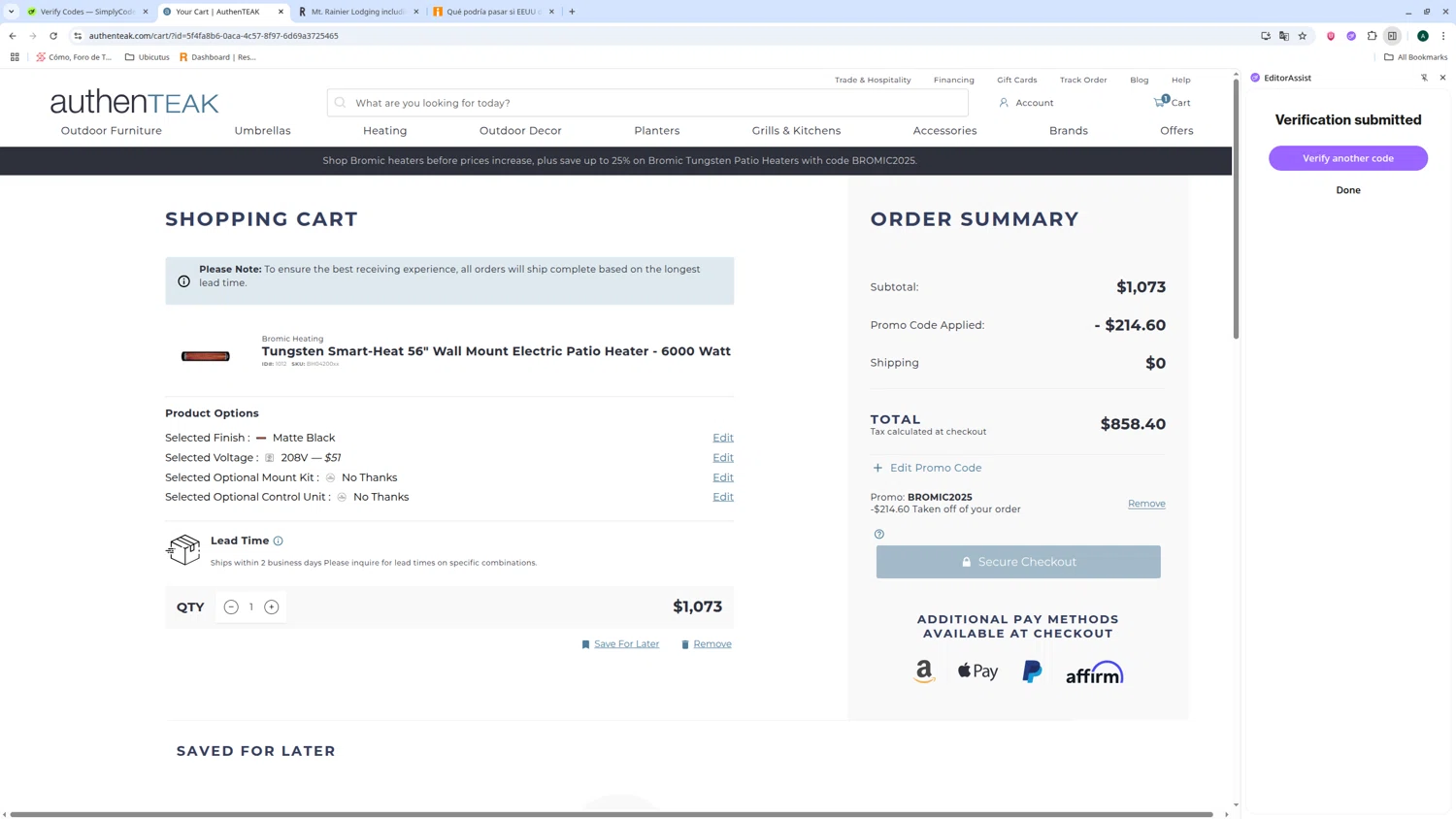Click the Bromic heater product thumbnail
This screenshot has height=819, width=1456.
(x=206, y=356)
